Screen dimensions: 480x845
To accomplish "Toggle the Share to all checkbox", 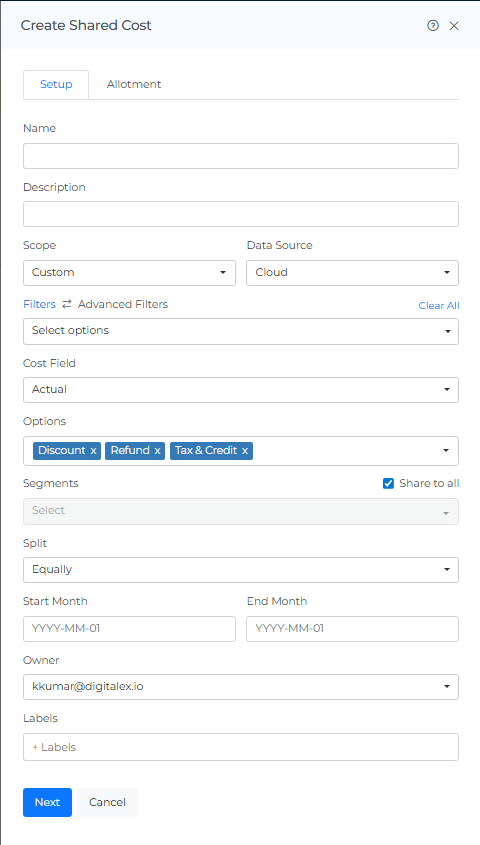I will point(388,483).
